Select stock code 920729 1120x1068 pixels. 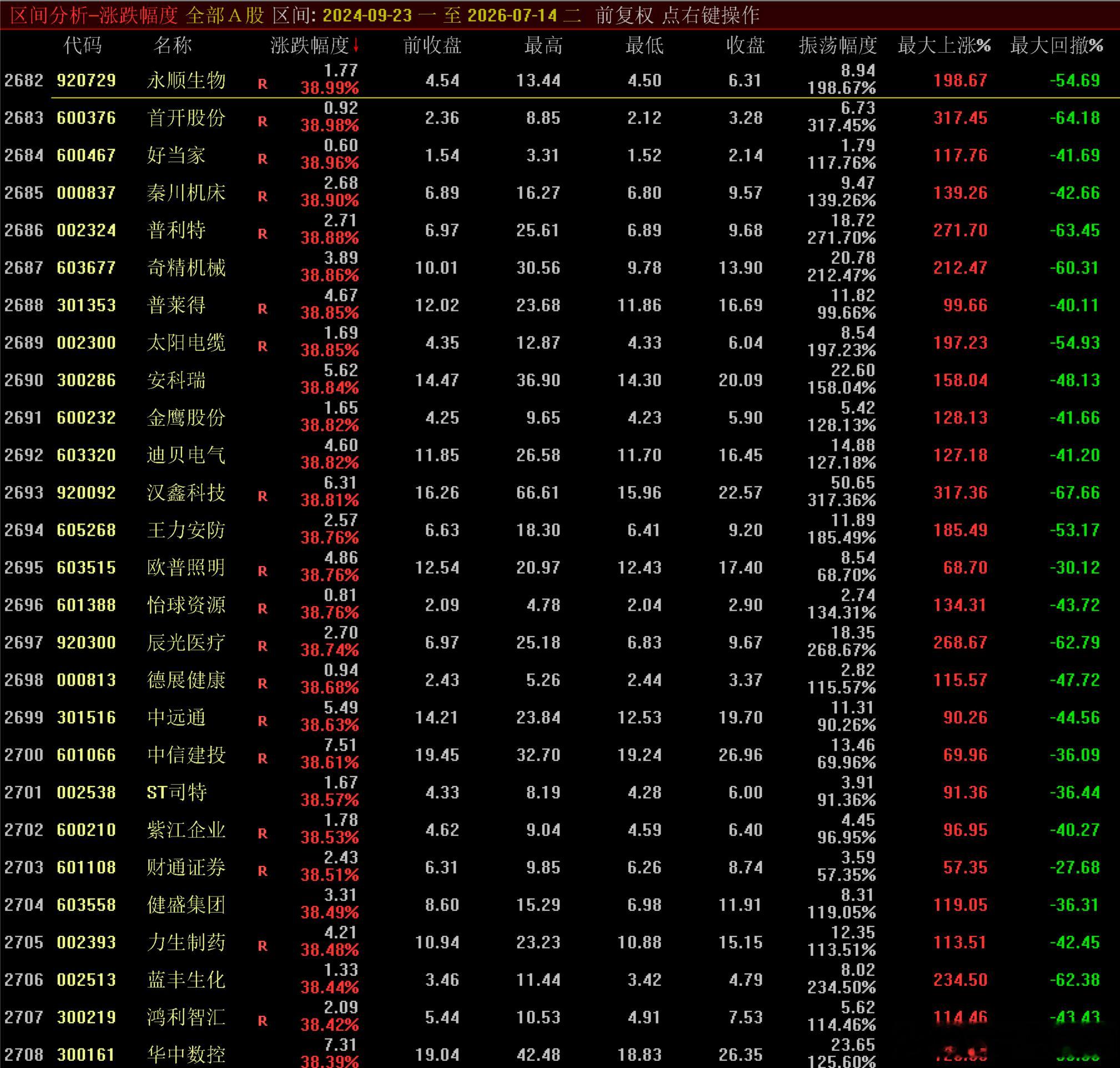coord(87,80)
